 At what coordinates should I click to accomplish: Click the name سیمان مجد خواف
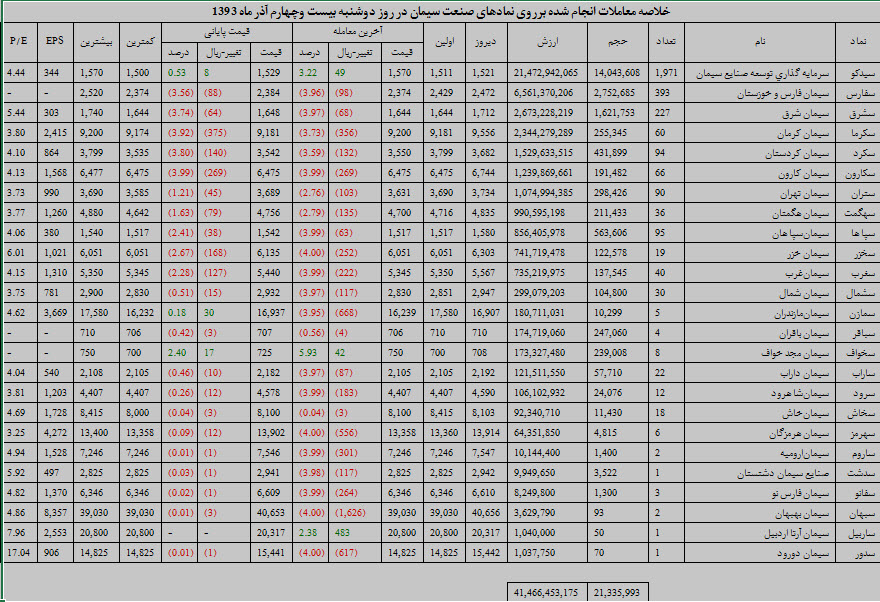[x=795, y=353]
